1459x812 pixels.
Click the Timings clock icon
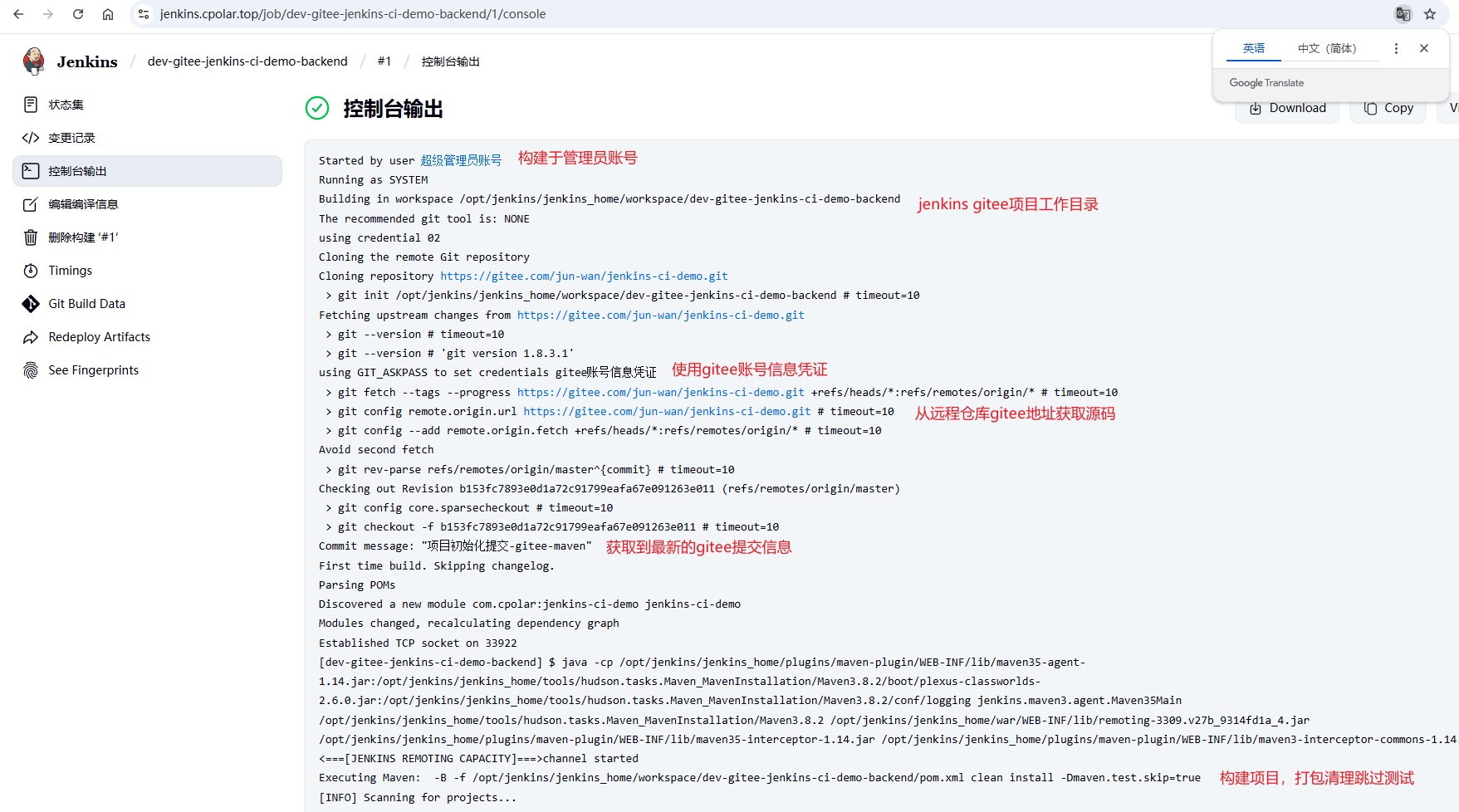tap(31, 271)
